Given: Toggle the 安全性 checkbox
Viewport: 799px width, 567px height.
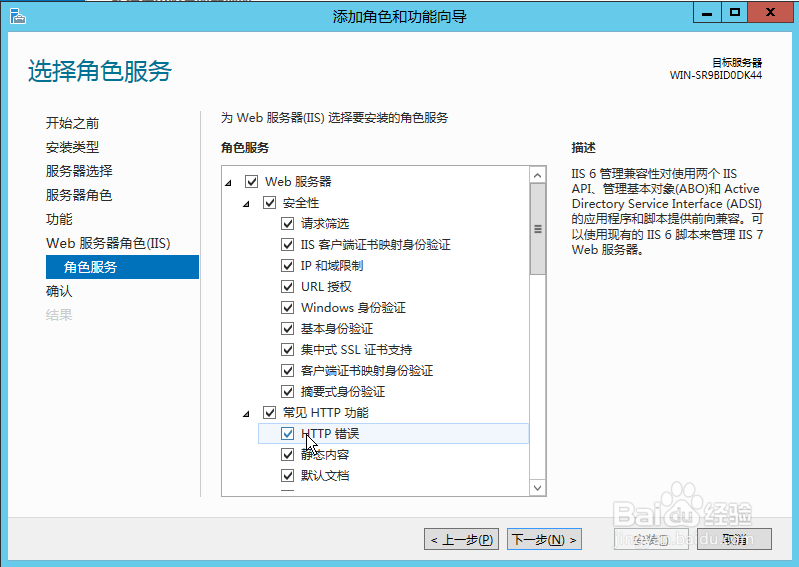Looking at the screenshot, I should [270, 203].
